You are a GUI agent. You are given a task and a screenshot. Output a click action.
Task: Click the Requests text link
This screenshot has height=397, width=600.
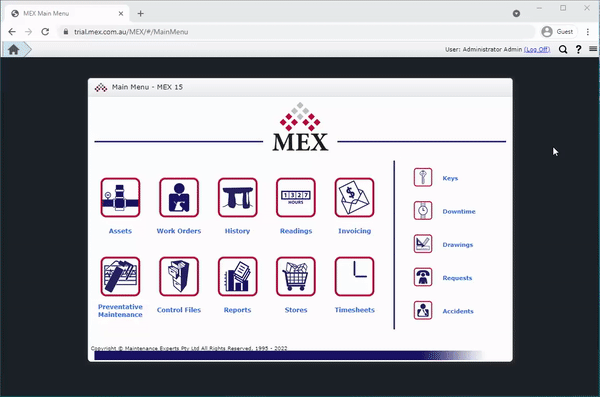pos(457,278)
